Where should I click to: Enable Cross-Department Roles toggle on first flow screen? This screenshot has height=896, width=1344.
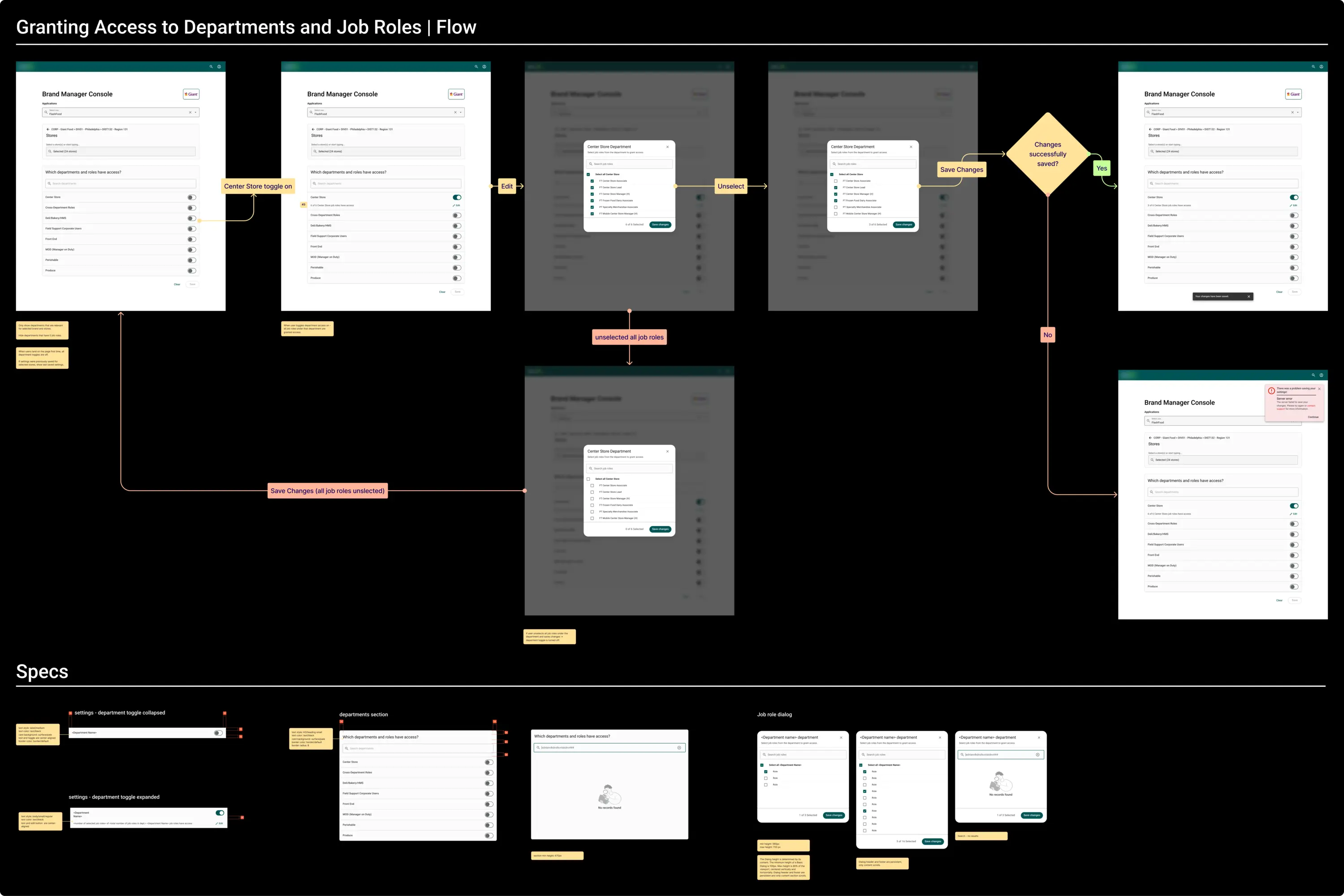[x=192, y=208]
